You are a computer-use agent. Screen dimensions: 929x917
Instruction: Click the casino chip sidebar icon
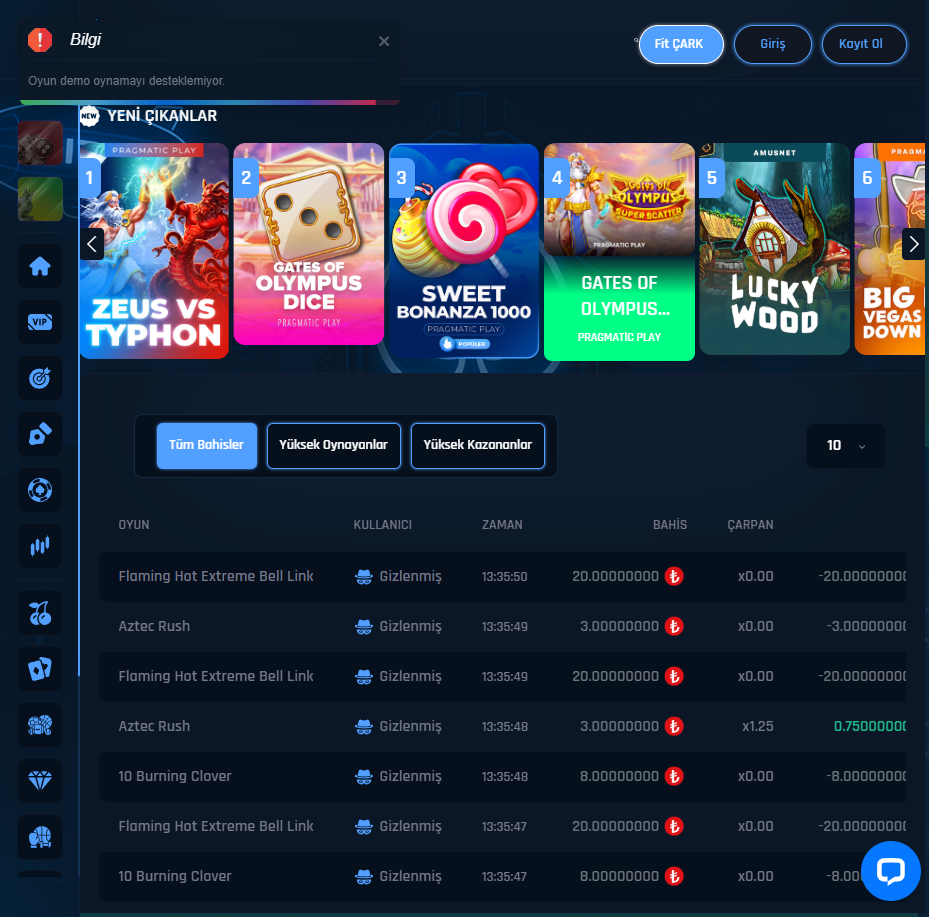point(40,490)
